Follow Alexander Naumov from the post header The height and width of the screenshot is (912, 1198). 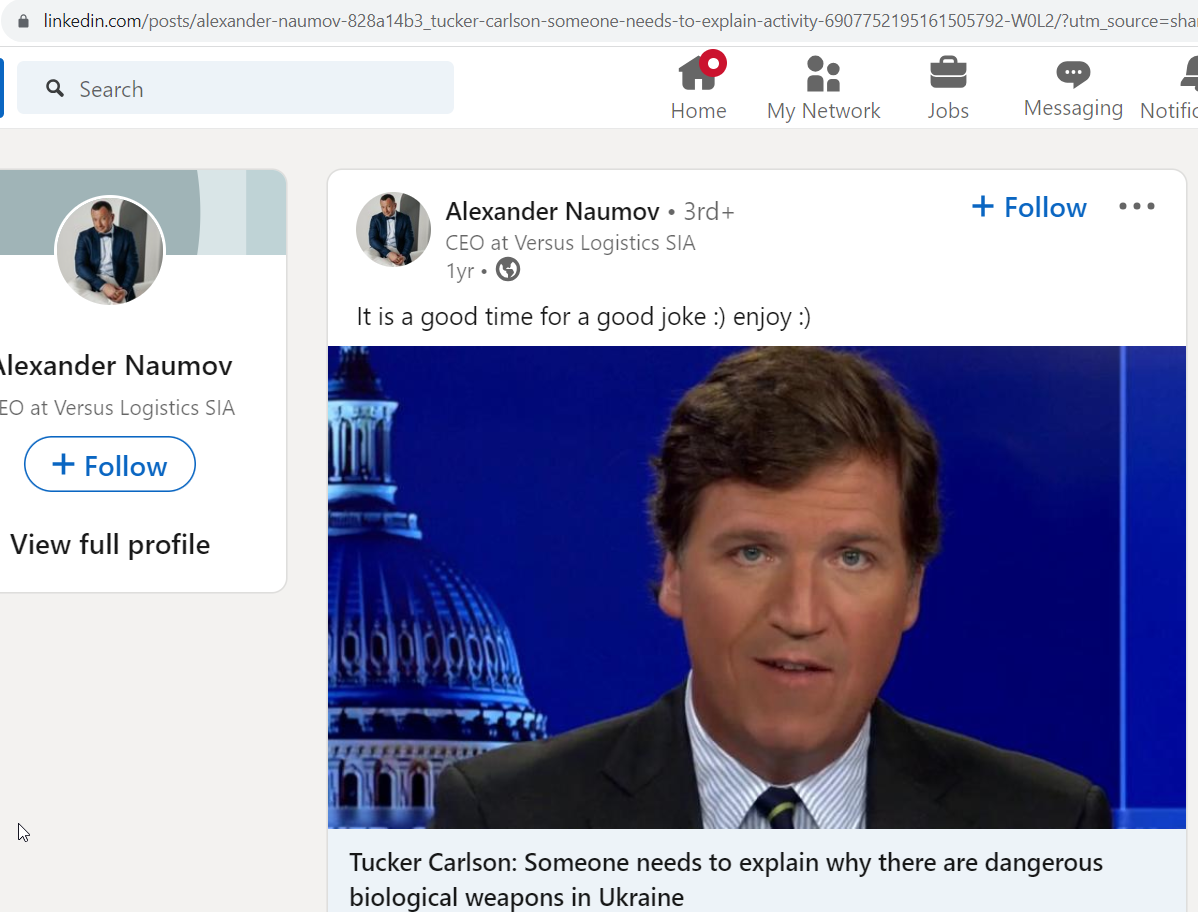1028,207
